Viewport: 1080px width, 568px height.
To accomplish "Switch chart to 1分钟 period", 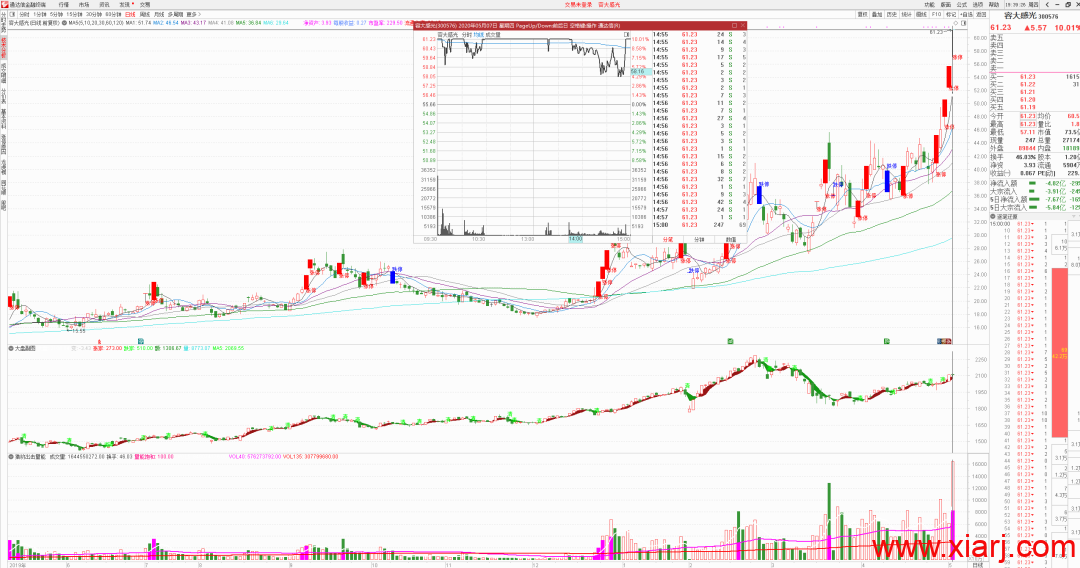I will [x=39, y=14].
